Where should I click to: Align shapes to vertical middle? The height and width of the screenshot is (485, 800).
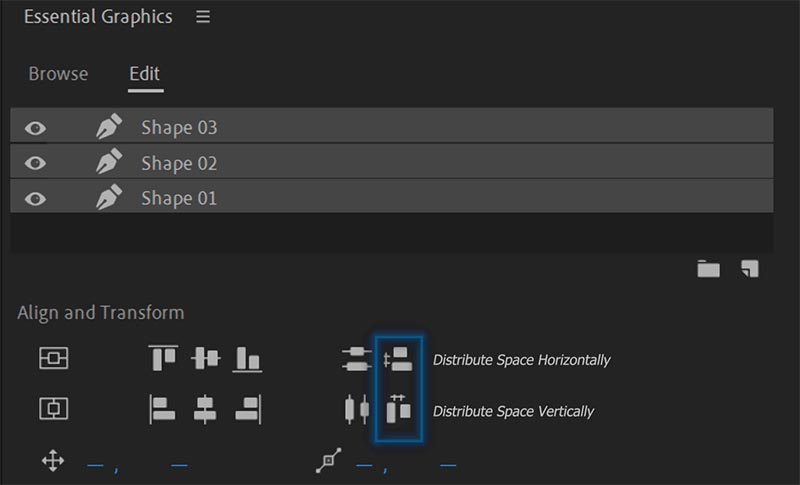(x=205, y=358)
